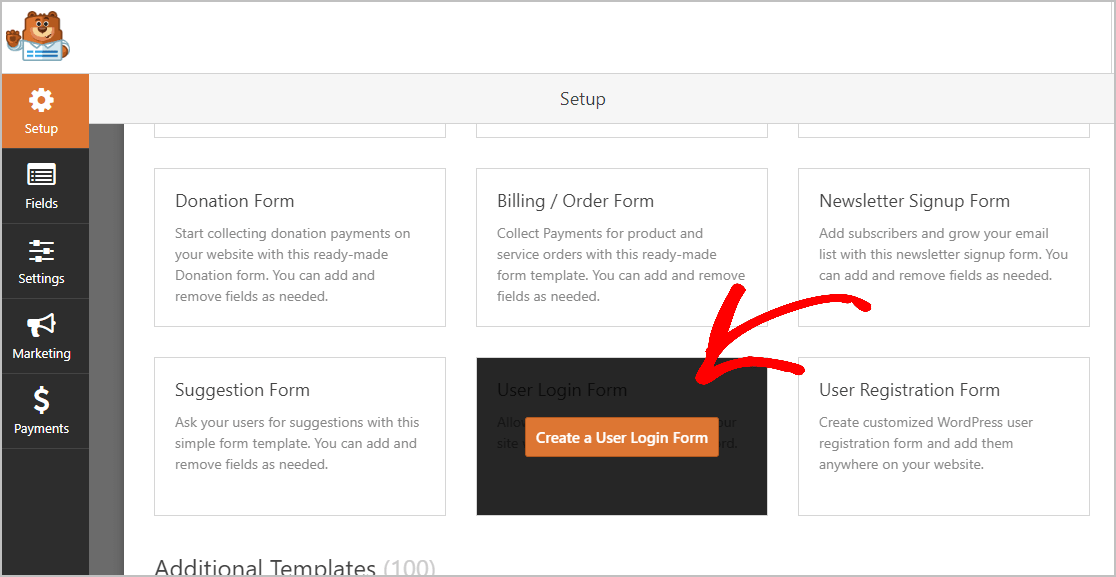This screenshot has height=577, width=1116.
Task: Click the Create a User Login Form button
Action: (x=621, y=437)
